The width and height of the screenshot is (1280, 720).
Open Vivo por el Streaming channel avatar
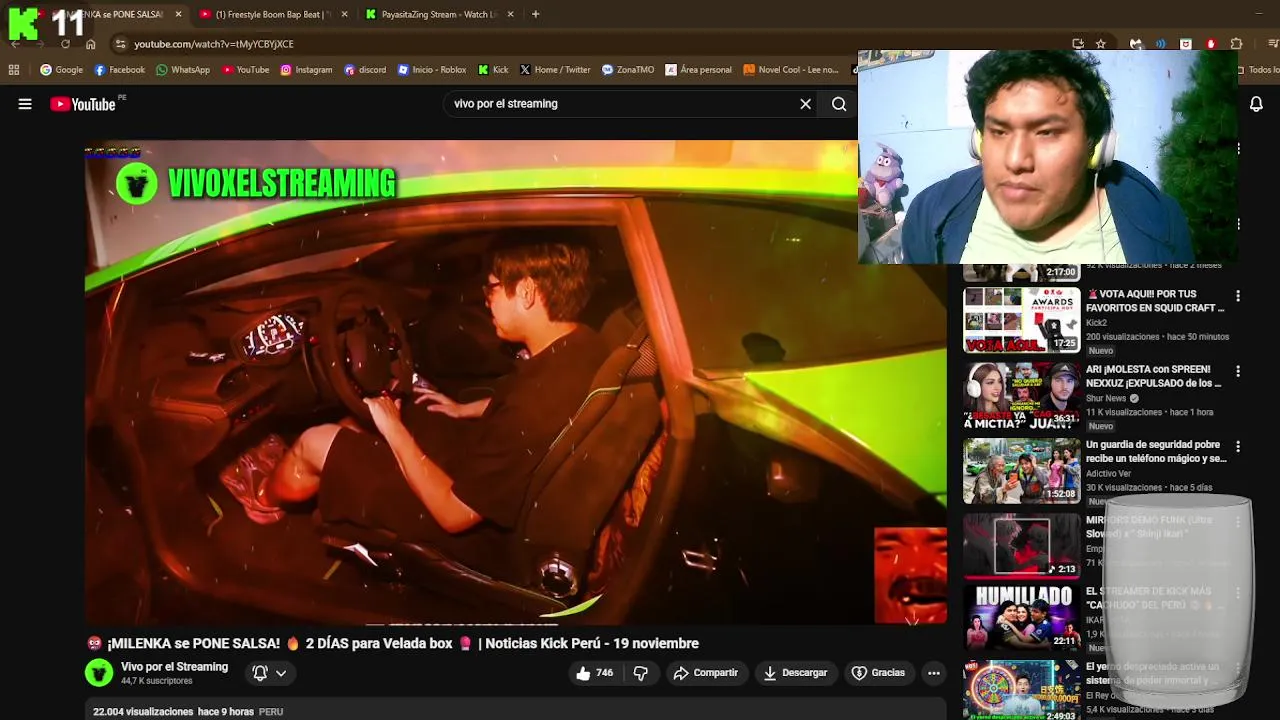click(x=99, y=673)
